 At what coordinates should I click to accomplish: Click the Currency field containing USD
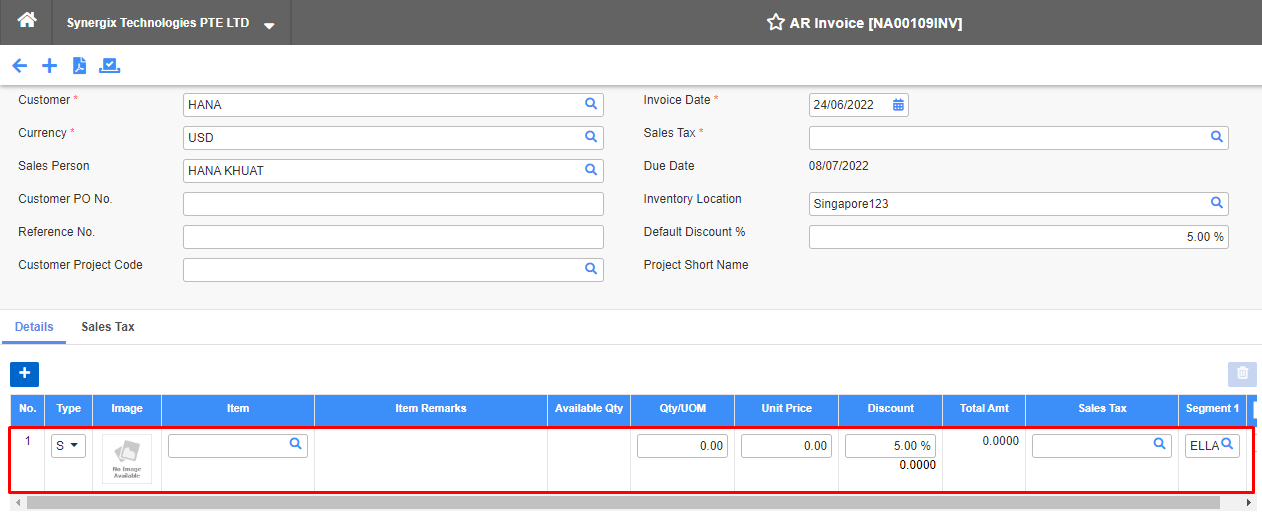pyautogui.click(x=393, y=137)
